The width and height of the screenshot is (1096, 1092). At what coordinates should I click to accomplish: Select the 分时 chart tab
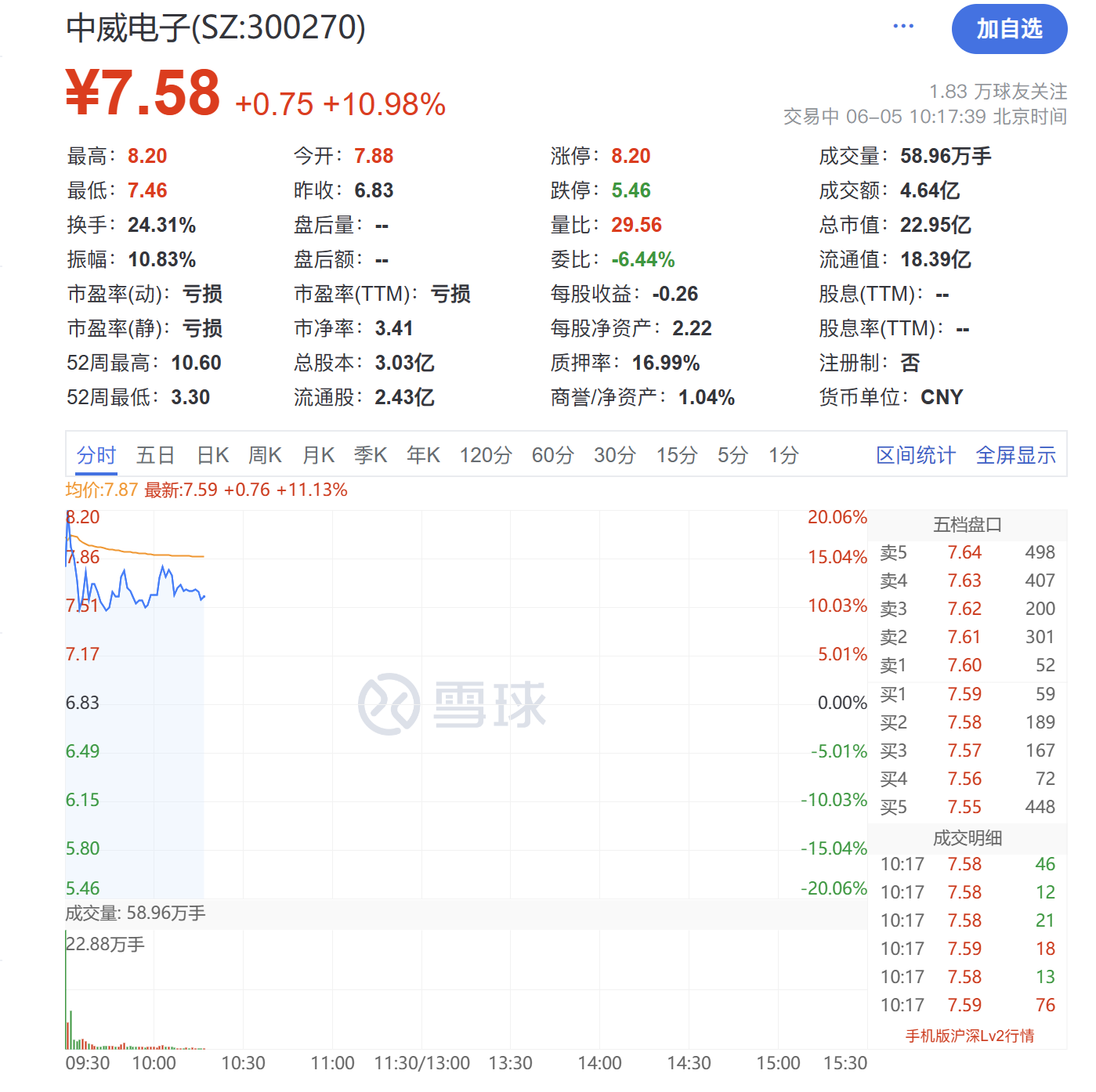(x=96, y=455)
